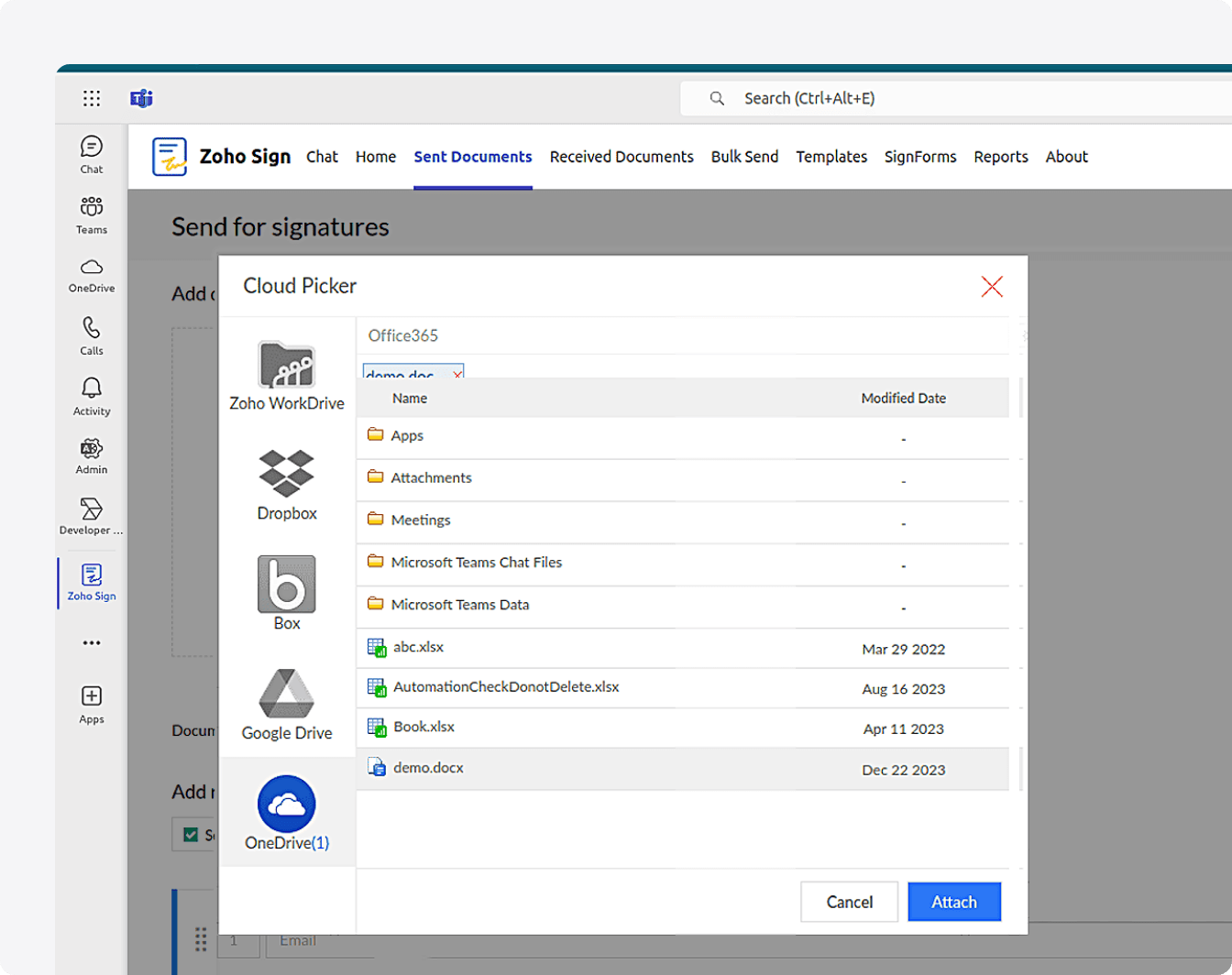Open Developer Portal in sidebar

click(x=92, y=516)
